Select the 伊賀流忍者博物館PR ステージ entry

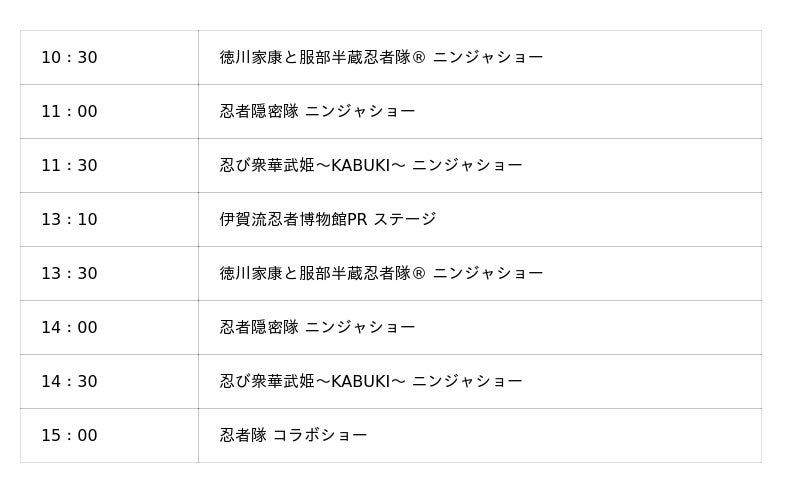(x=328, y=220)
